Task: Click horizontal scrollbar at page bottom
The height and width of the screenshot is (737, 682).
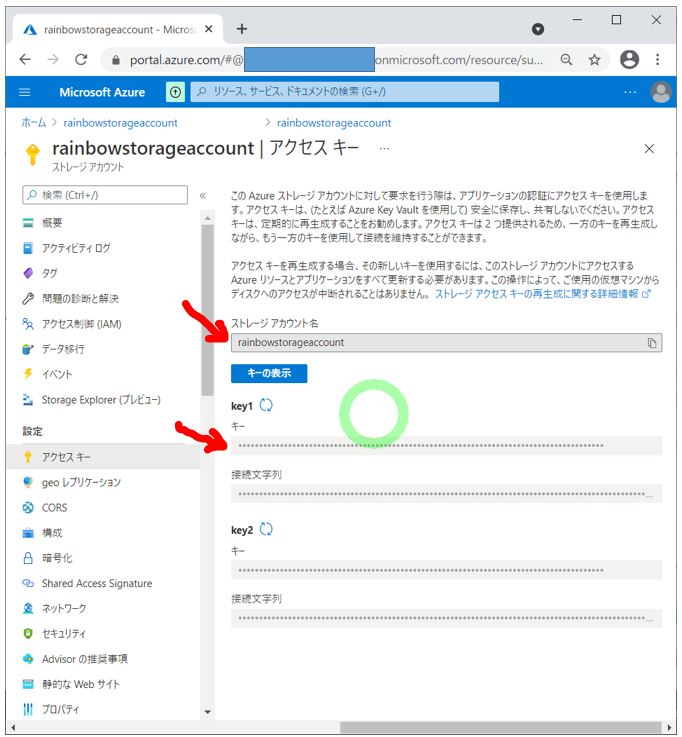Action: point(501,727)
